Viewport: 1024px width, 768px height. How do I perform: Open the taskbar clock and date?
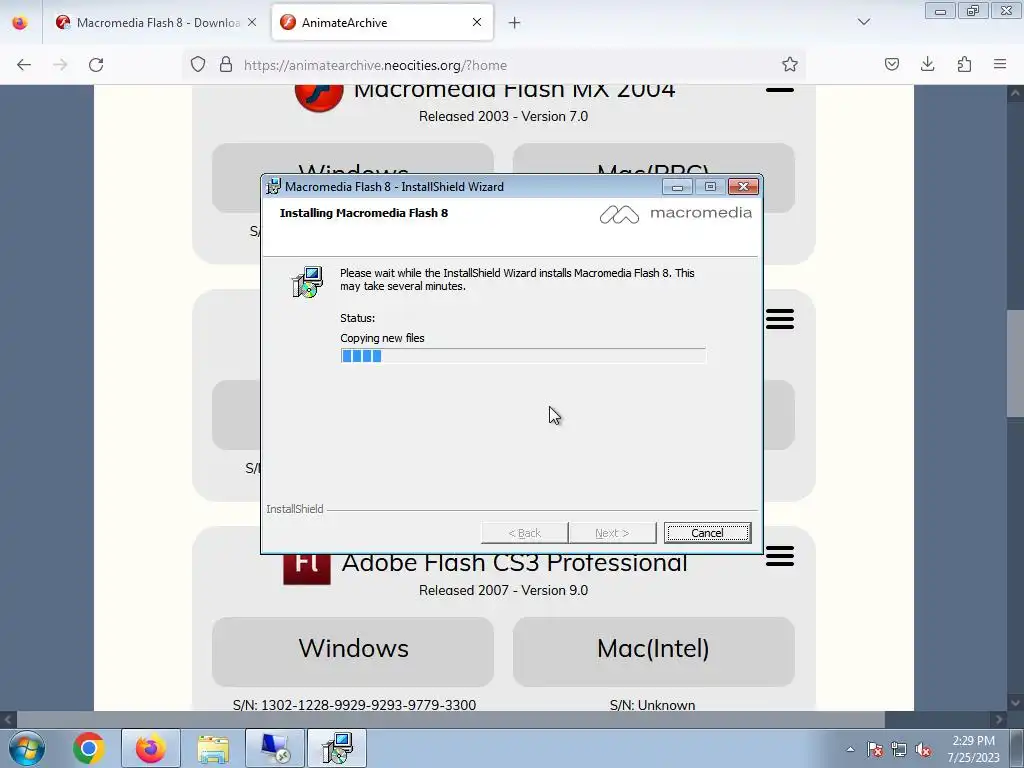[973, 748]
